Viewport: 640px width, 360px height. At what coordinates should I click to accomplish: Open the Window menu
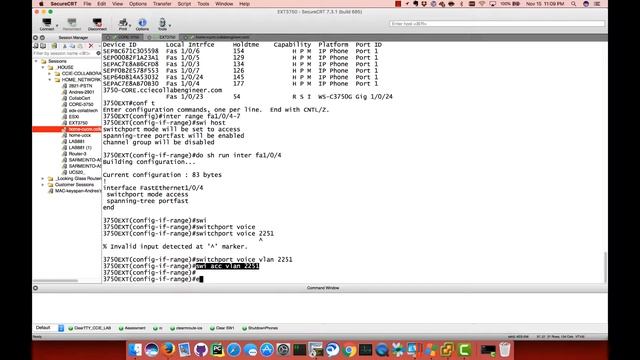click(224, 4)
